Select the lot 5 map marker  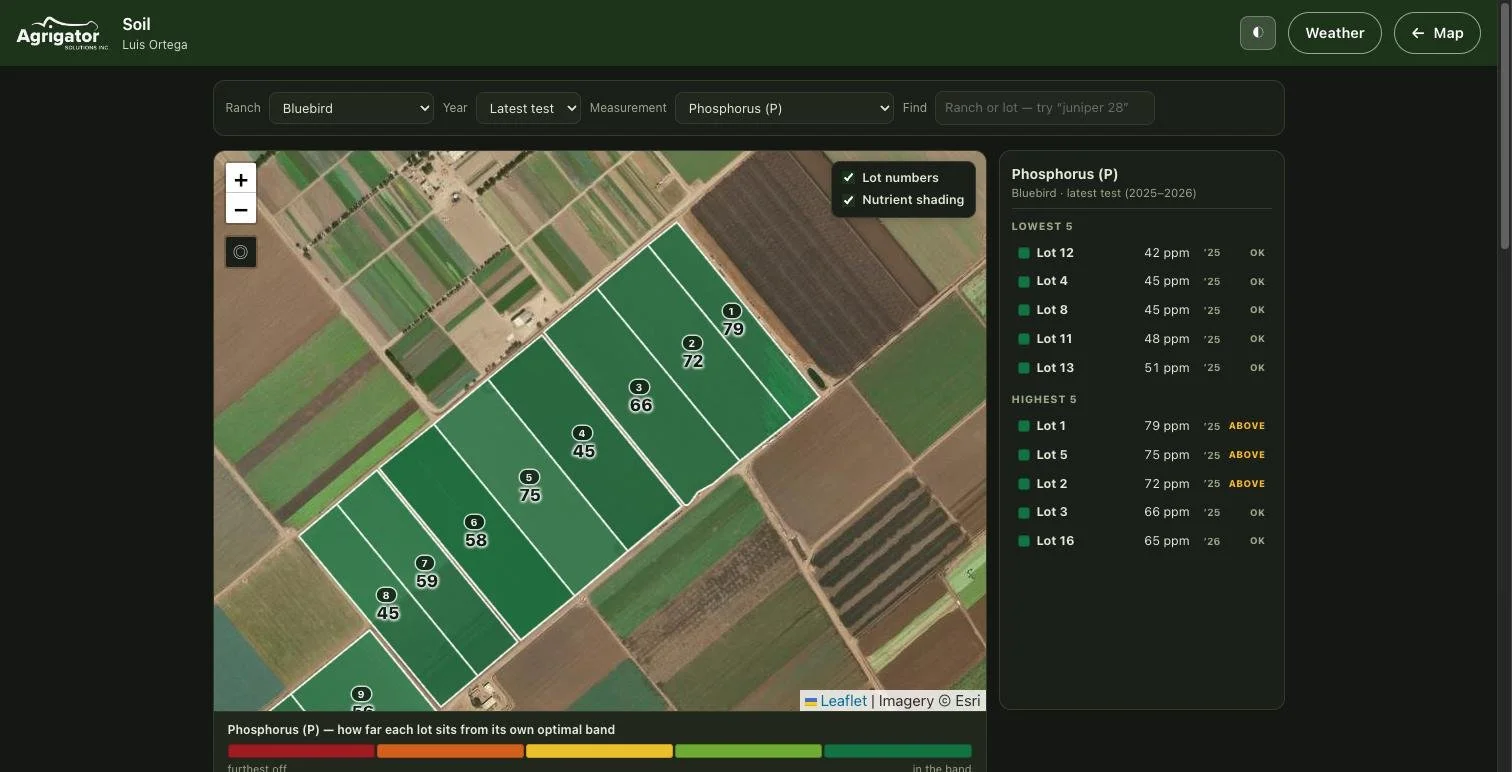point(529,477)
